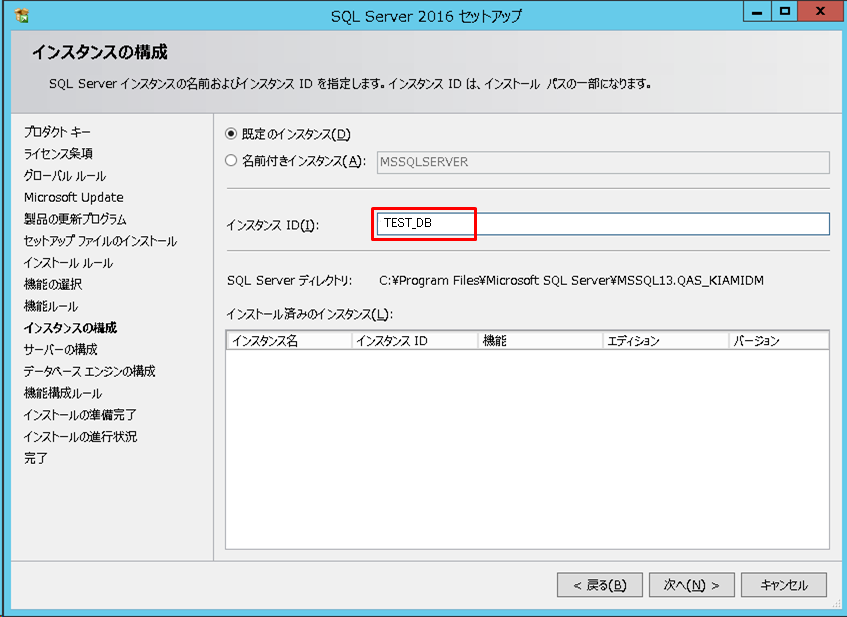Screen dimensions: 847x617
Task: Click the インストール済みのインスタンス(L) label
Action: (310, 314)
